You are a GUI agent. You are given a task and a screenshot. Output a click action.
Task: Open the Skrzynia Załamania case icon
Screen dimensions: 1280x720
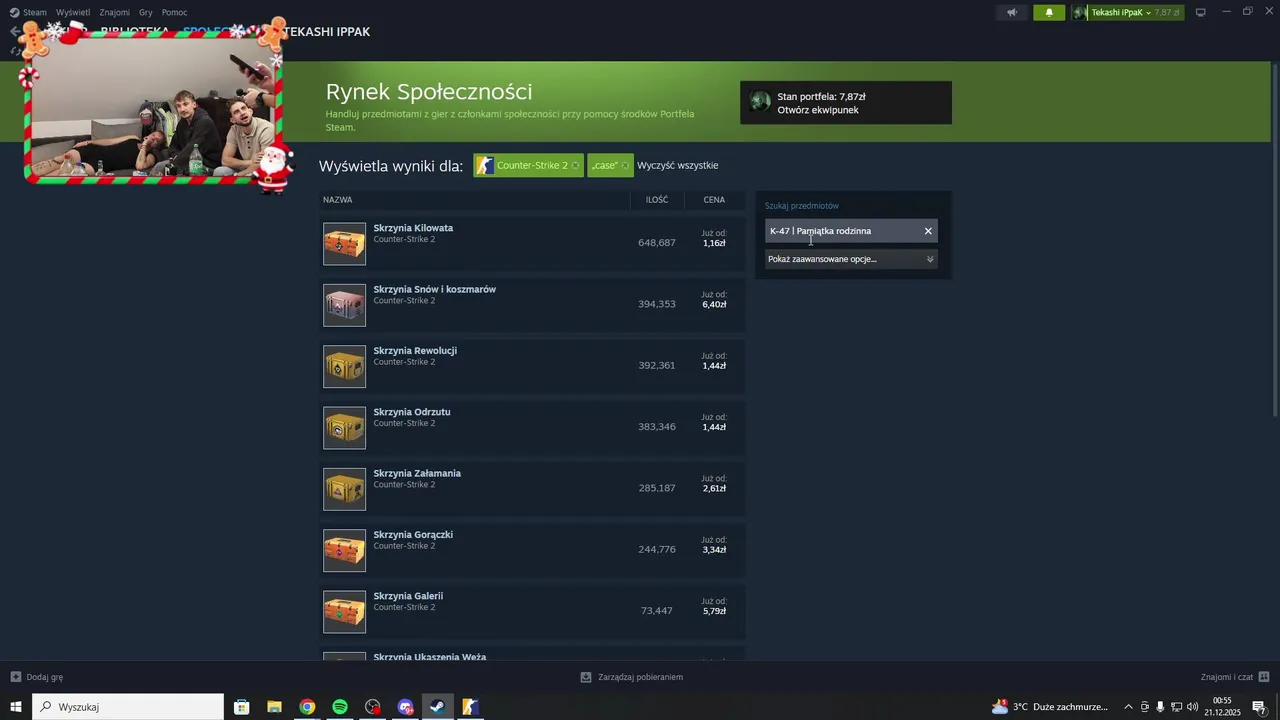click(344, 489)
